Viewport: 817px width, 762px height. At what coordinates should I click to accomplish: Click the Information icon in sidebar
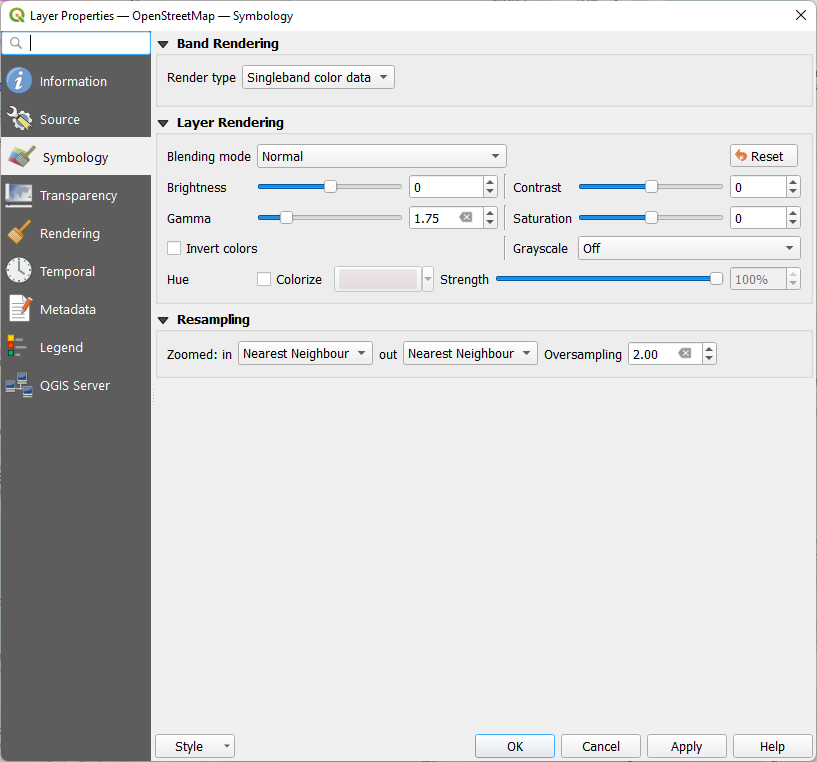(19, 81)
